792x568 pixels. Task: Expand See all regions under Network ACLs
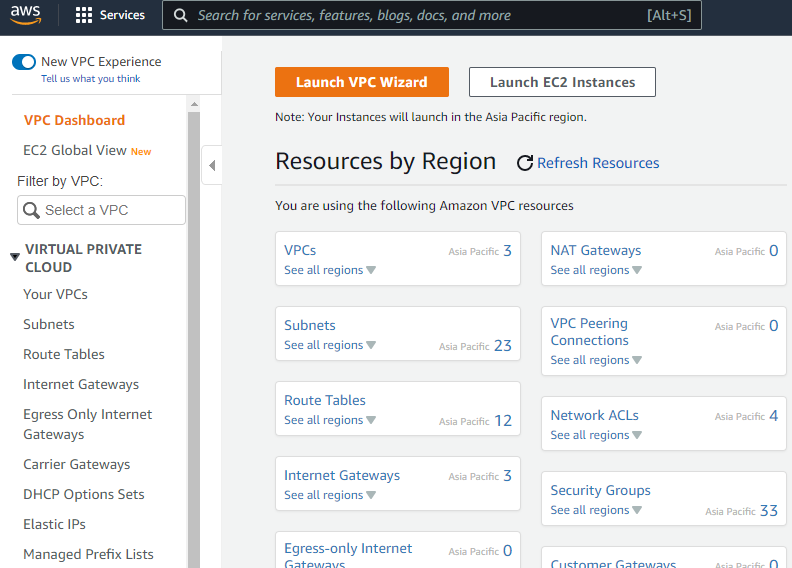tap(596, 435)
